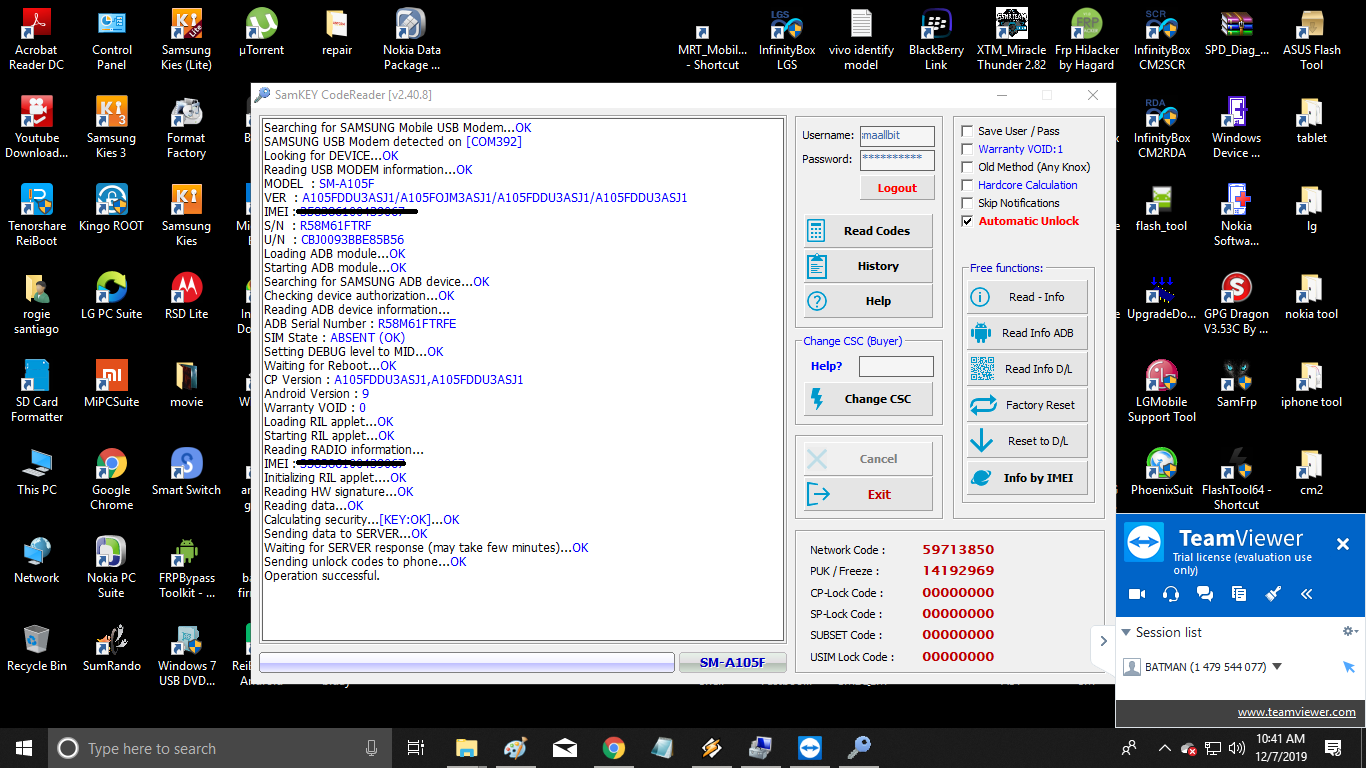Launch Samsung Kies (Lite) icon

point(186,39)
